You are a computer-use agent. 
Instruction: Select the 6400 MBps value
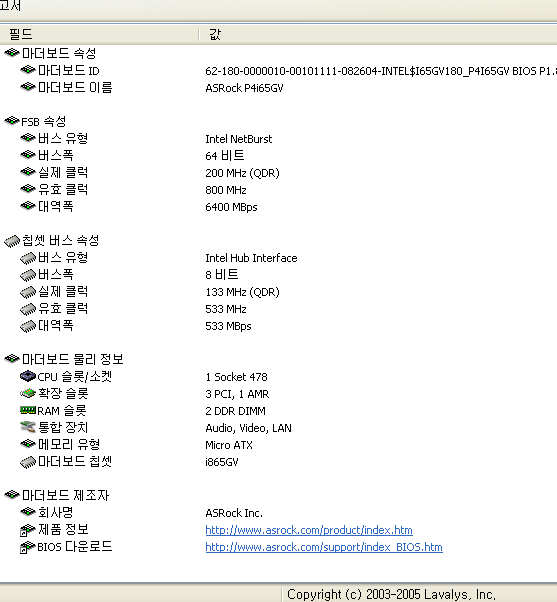(231, 207)
